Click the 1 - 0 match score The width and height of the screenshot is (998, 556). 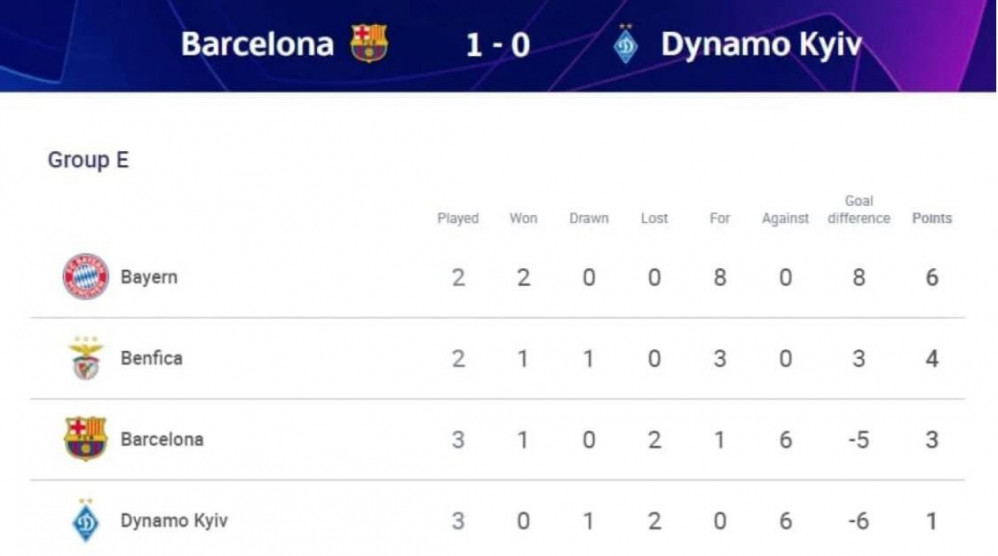(498, 45)
